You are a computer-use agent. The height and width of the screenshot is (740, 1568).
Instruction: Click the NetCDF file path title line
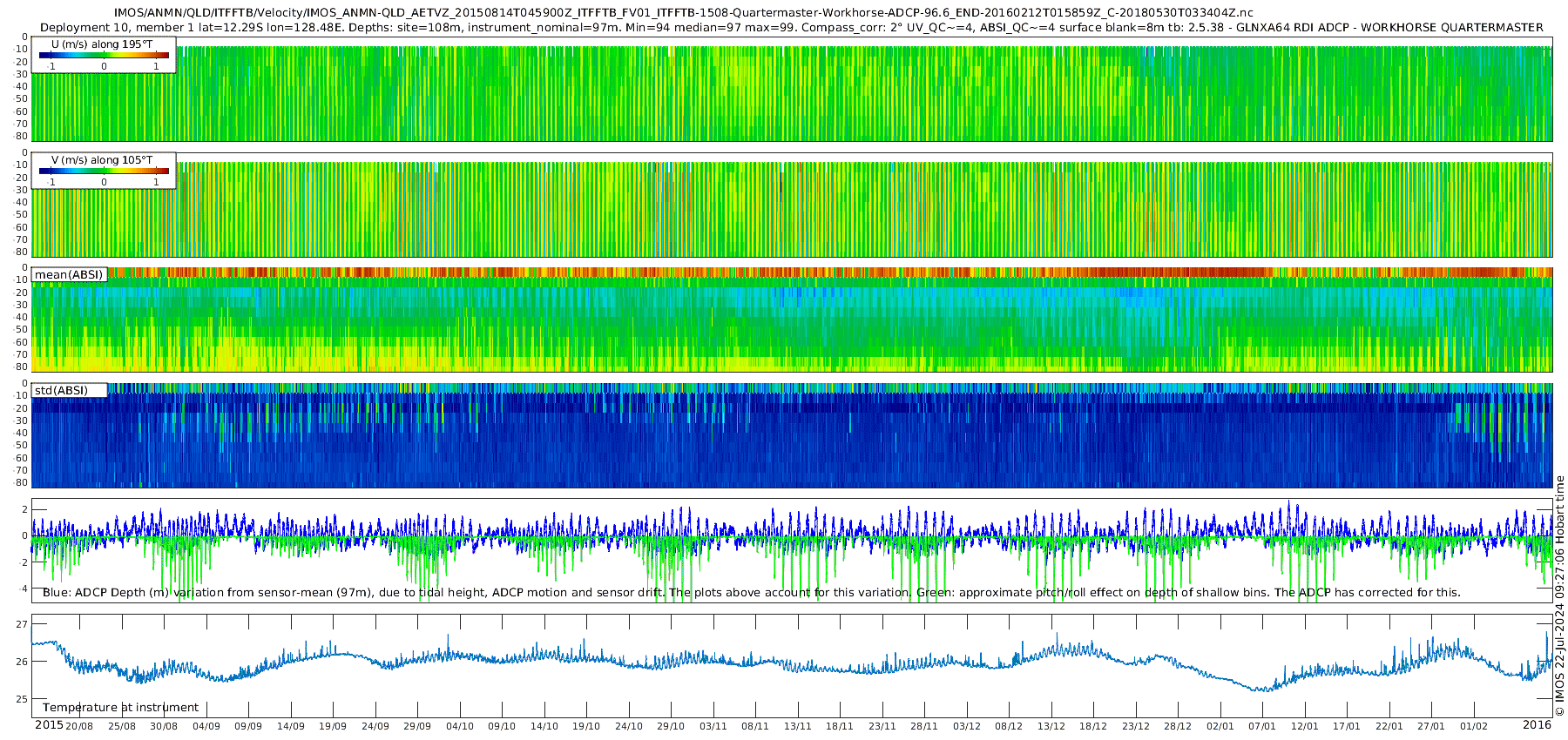[684, 13]
